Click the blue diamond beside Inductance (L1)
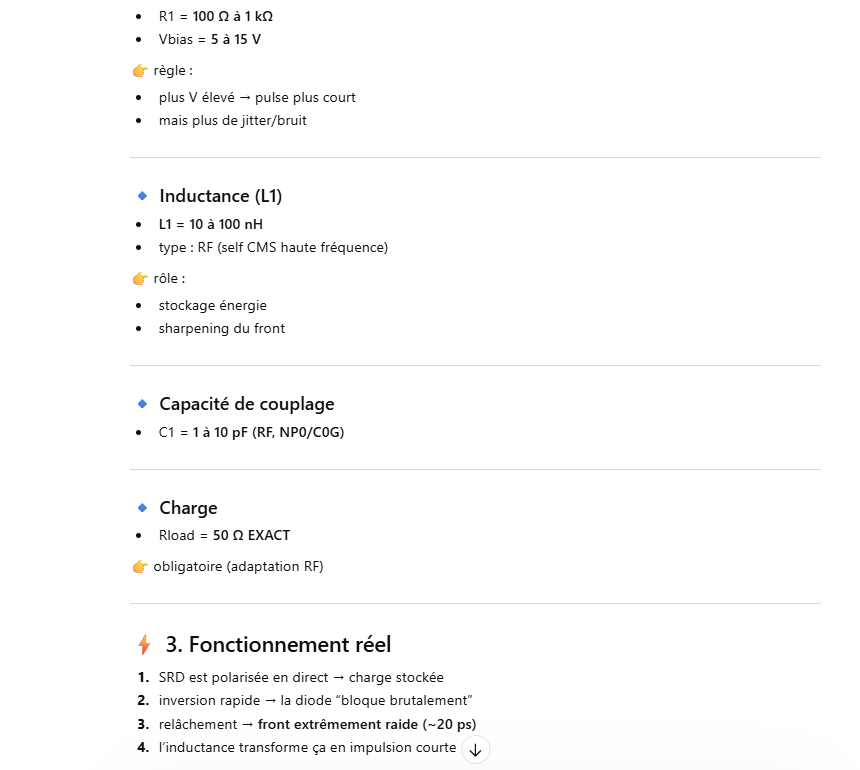 (142, 196)
